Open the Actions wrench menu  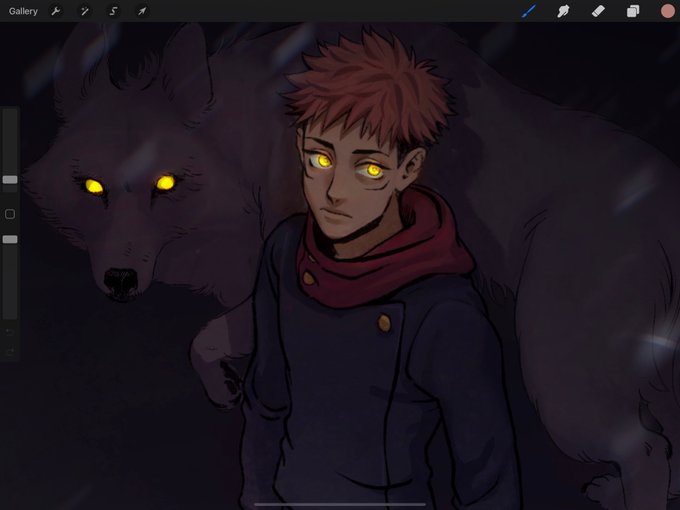(x=56, y=11)
